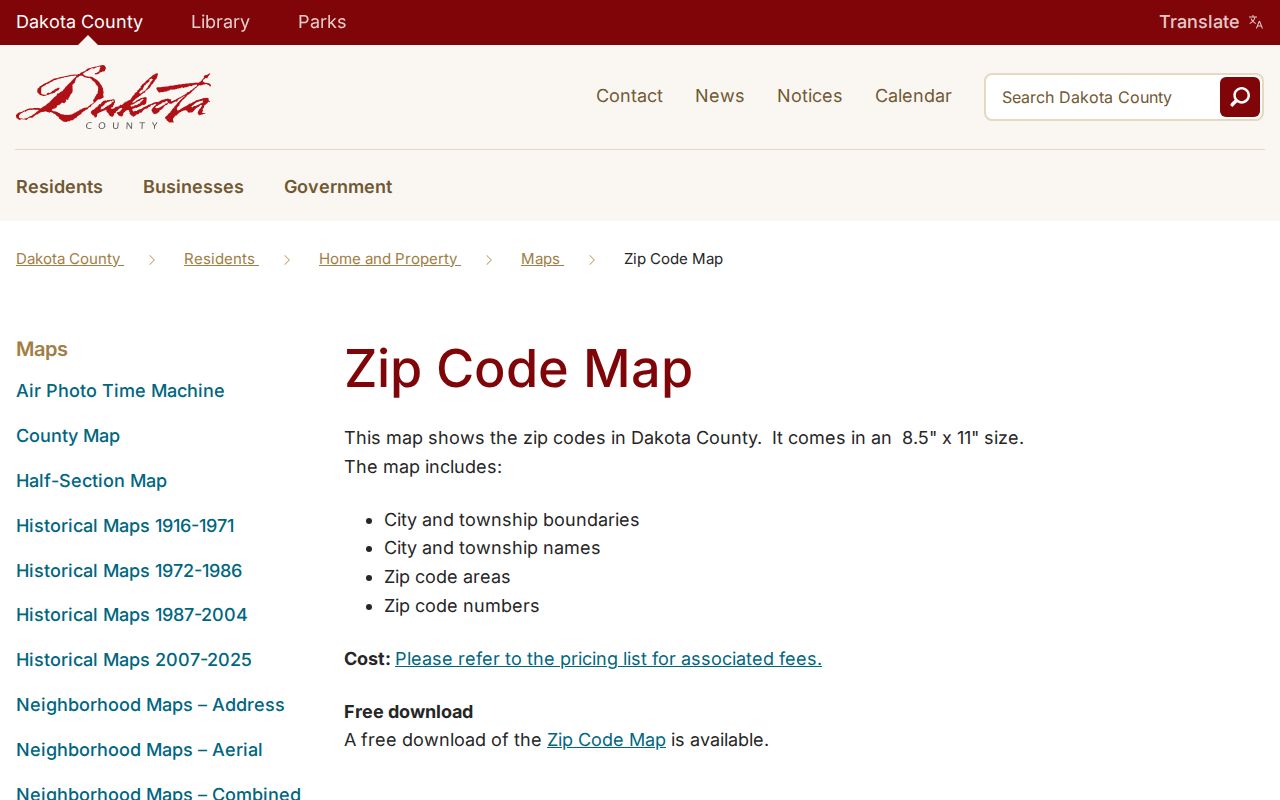The height and width of the screenshot is (800, 1280).
Task: Open Historical Maps 1987-2004
Action: coord(132,615)
